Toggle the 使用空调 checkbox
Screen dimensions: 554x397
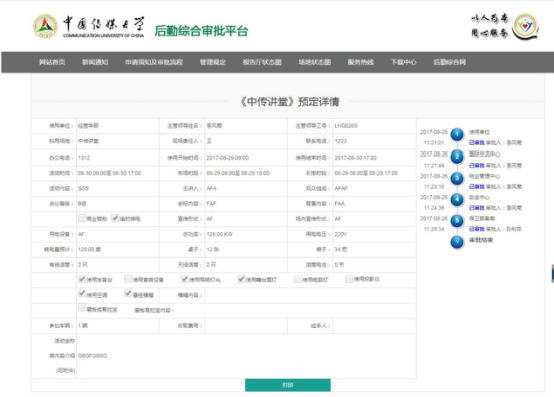[82, 293]
